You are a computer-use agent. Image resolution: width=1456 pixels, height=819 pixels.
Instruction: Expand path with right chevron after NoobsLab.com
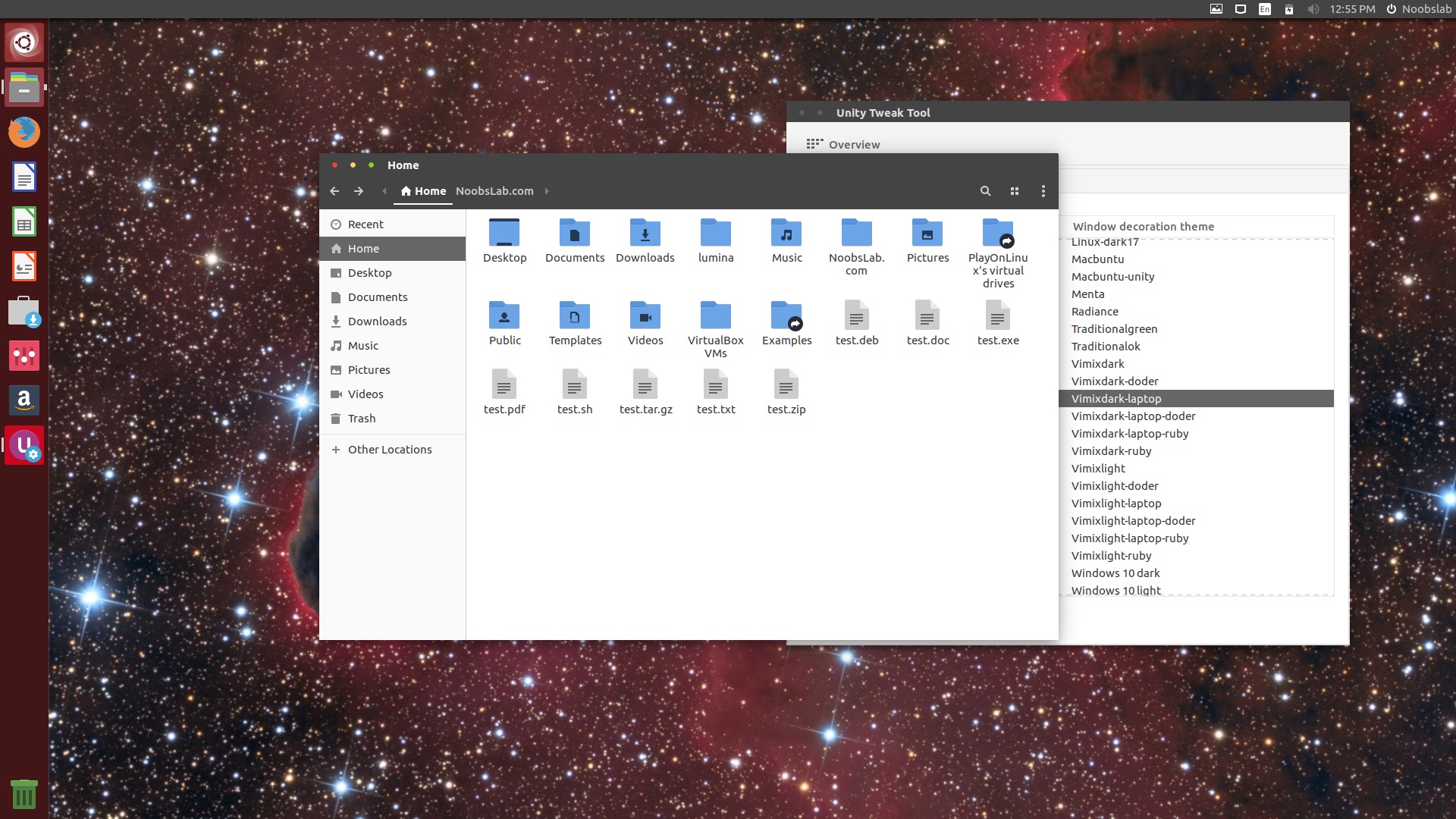click(547, 191)
